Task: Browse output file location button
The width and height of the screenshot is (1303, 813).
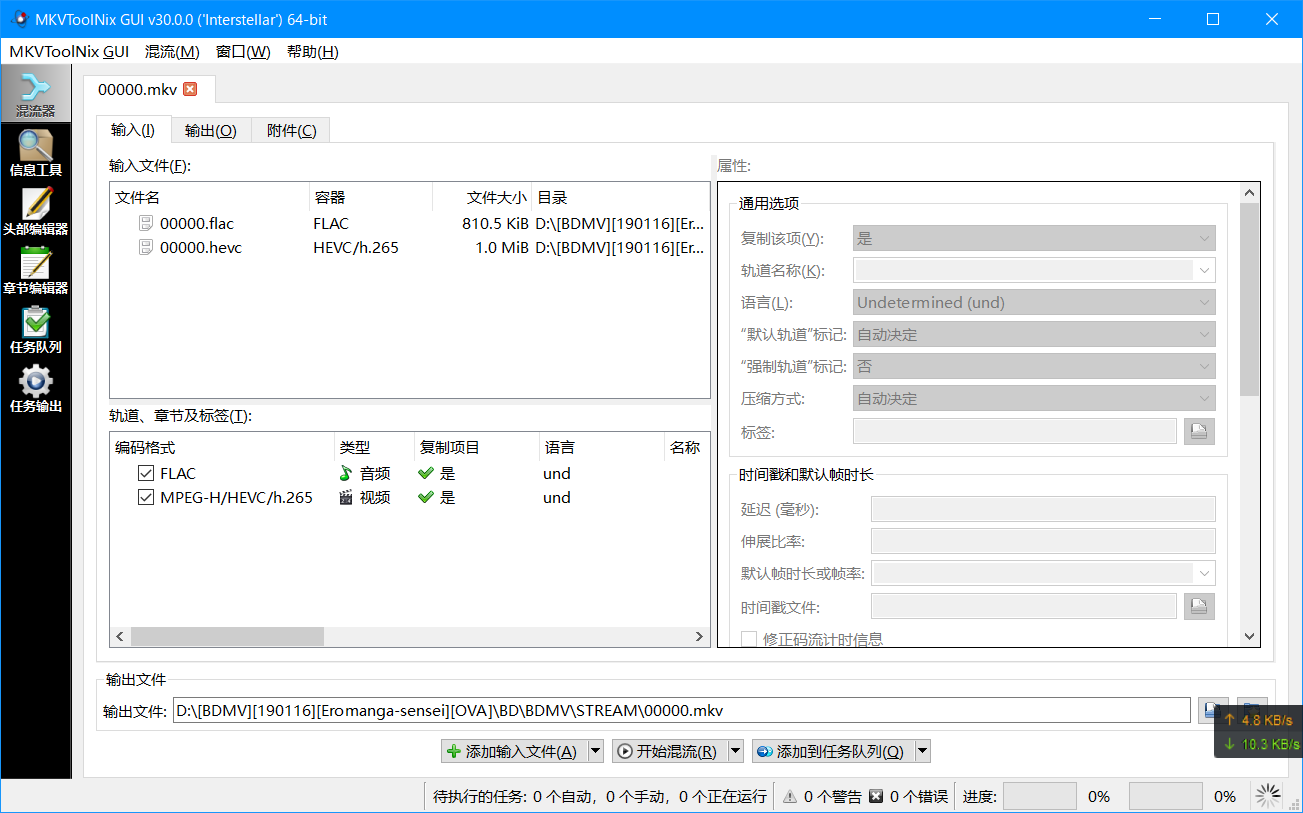Action: pos(1213,710)
